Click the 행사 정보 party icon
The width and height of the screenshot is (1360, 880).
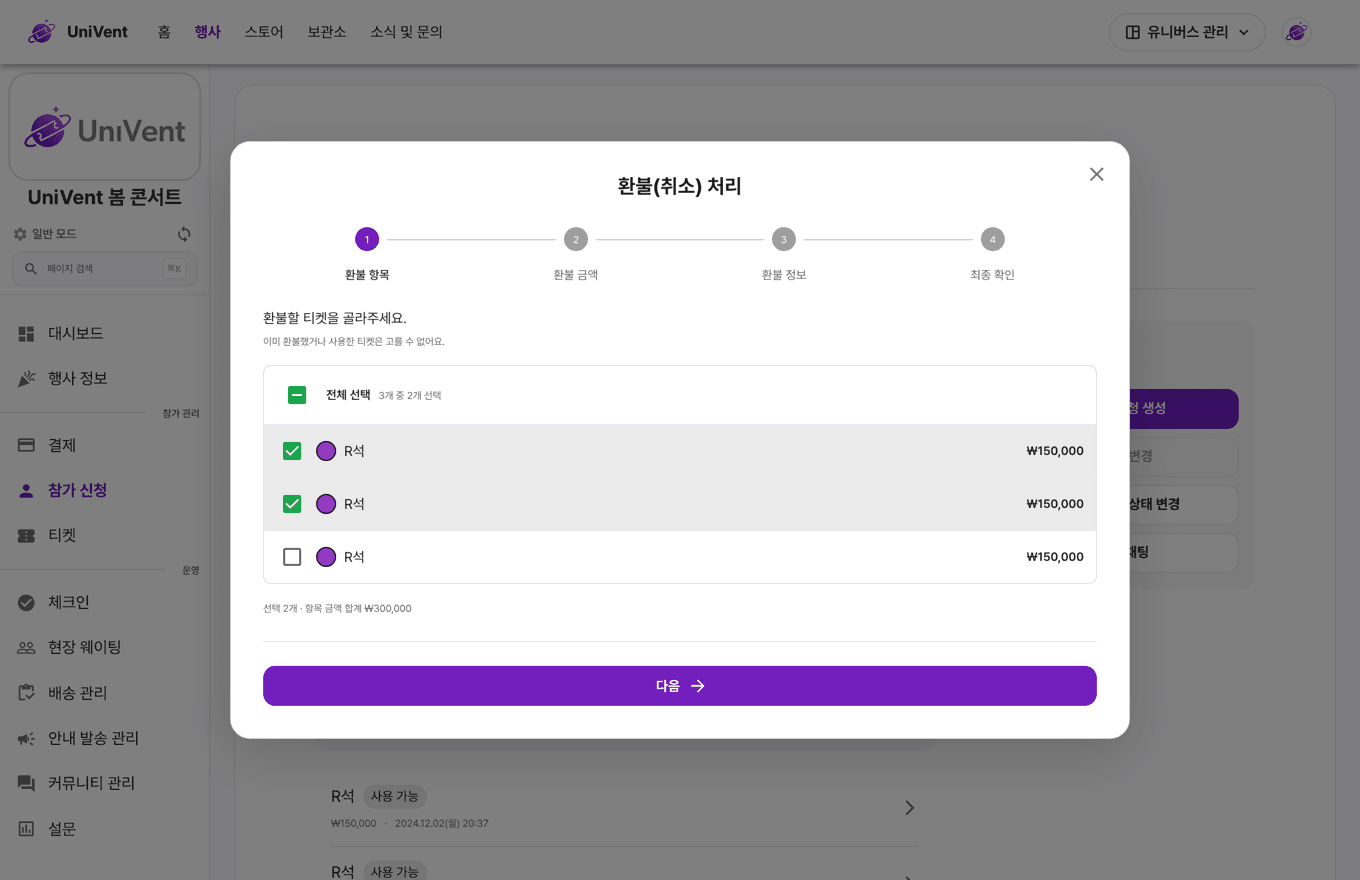pos(27,379)
